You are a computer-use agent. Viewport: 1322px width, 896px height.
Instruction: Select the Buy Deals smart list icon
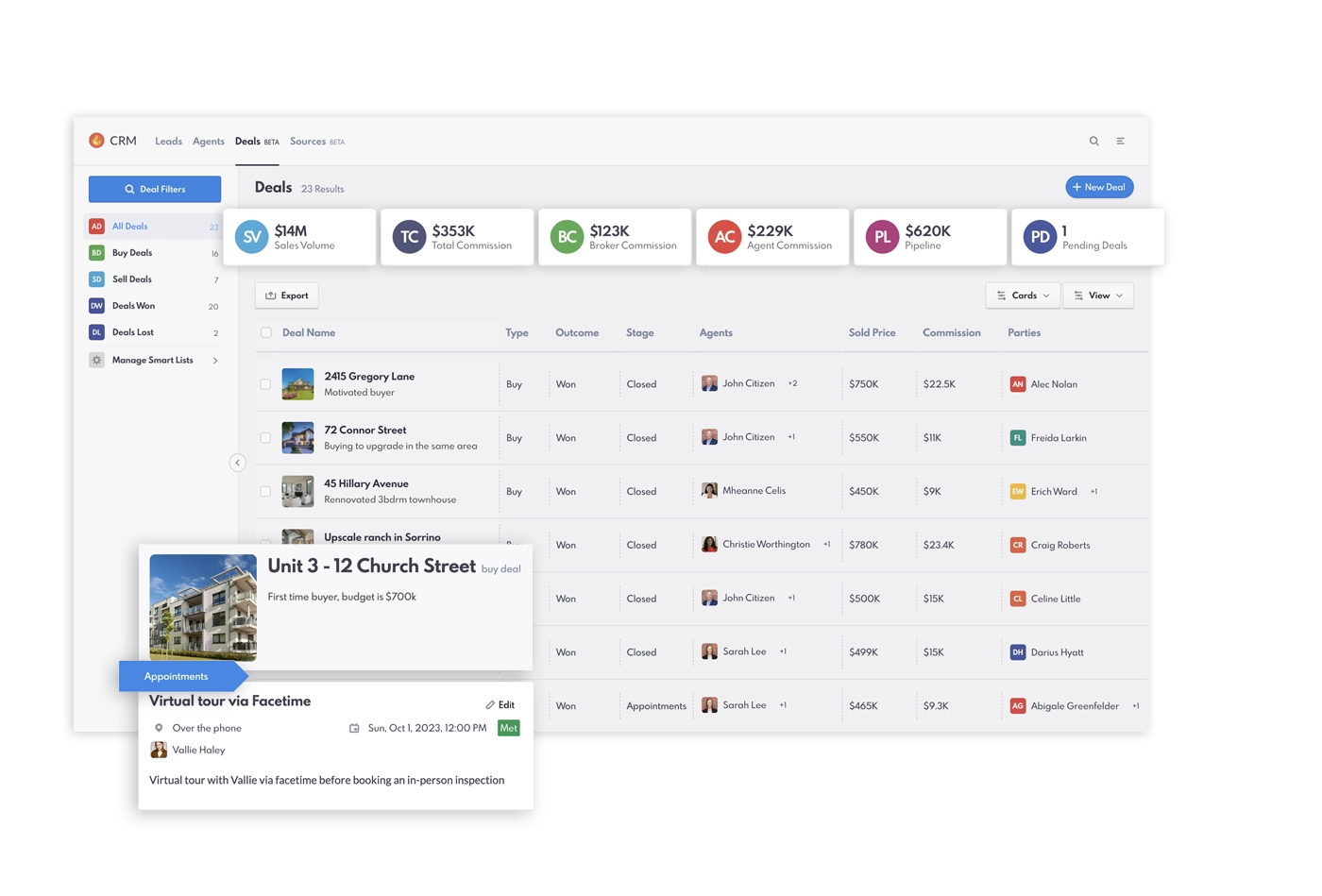tap(96, 252)
